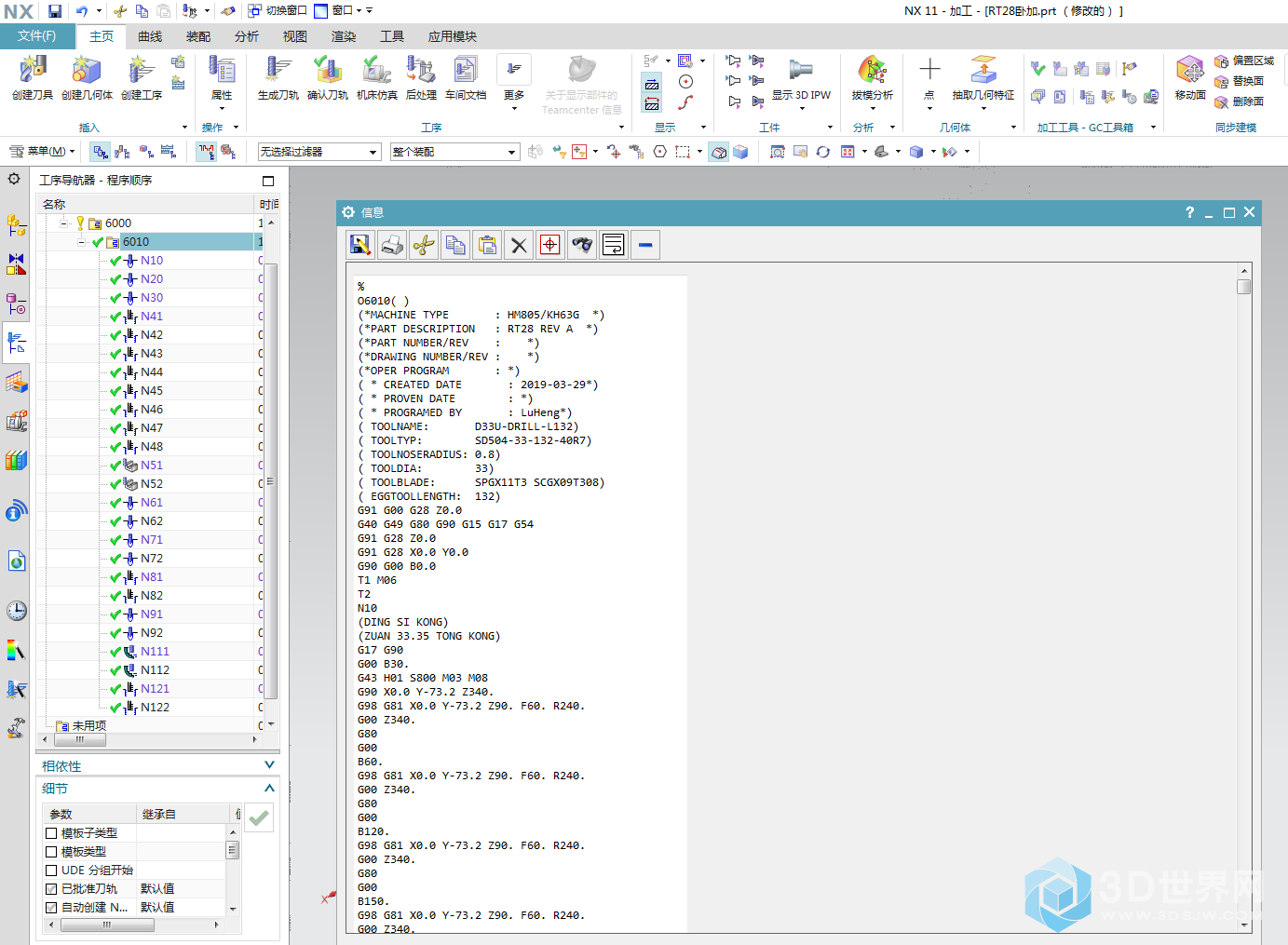Screen dimensions: 1288x945
Task: Switch to the 装配 tab
Action: coord(198,36)
